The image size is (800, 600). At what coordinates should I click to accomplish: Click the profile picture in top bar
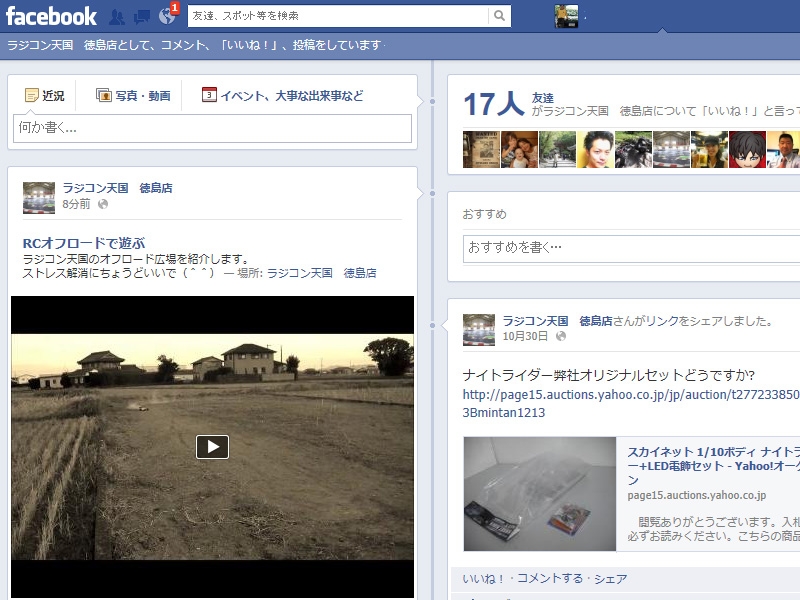[567, 16]
